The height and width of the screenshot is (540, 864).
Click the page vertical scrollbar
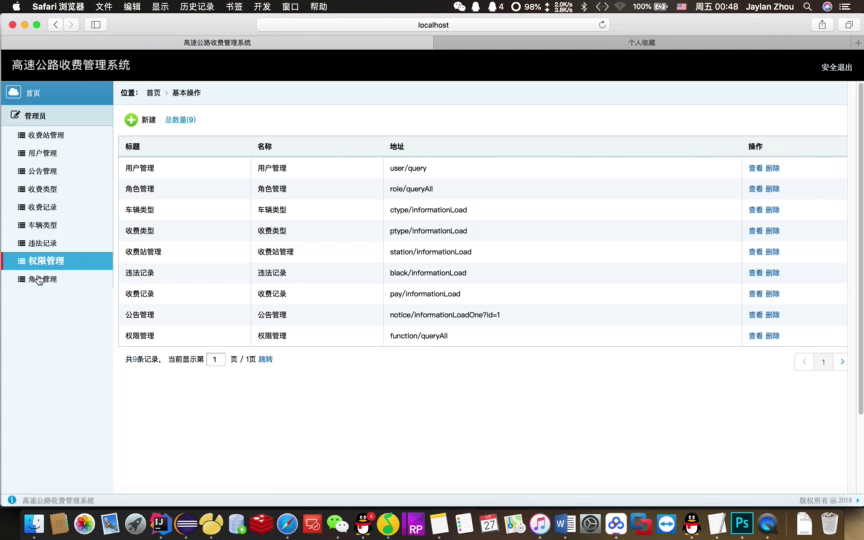(860, 248)
